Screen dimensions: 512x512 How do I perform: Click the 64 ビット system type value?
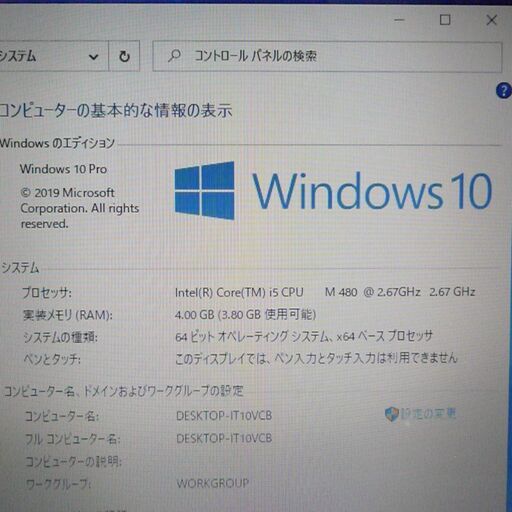click(x=304, y=337)
